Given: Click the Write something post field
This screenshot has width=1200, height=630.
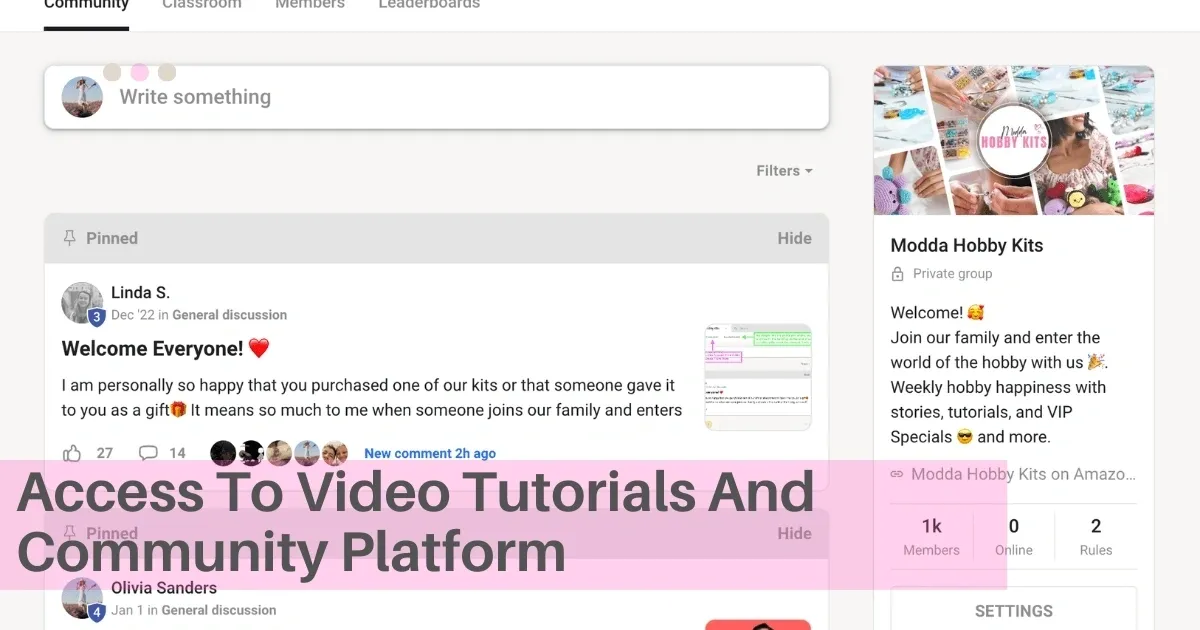Looking at the screenshot, I should 437,97.
